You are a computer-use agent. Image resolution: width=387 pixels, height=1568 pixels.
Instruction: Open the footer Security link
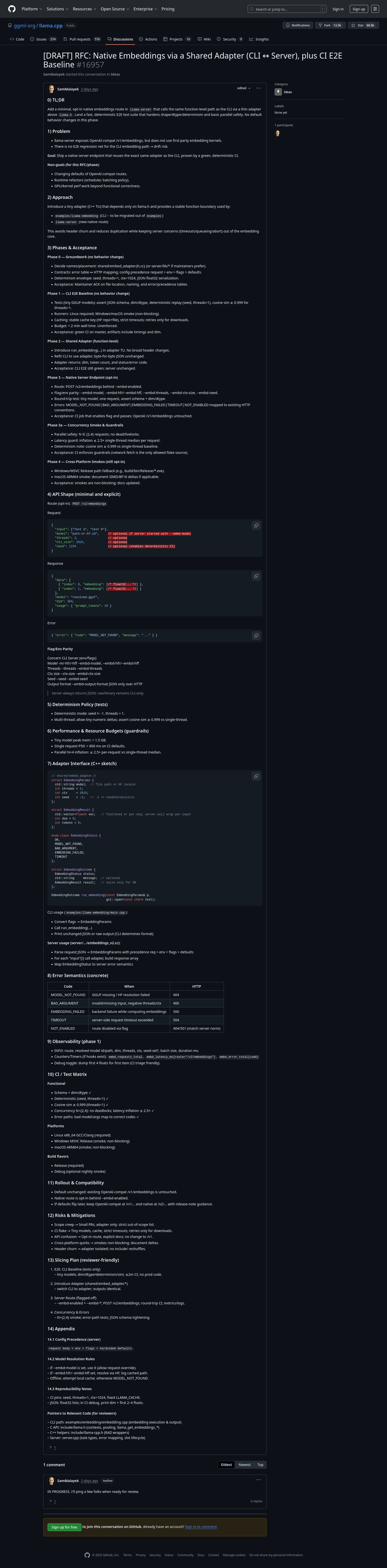(155, 1555)
